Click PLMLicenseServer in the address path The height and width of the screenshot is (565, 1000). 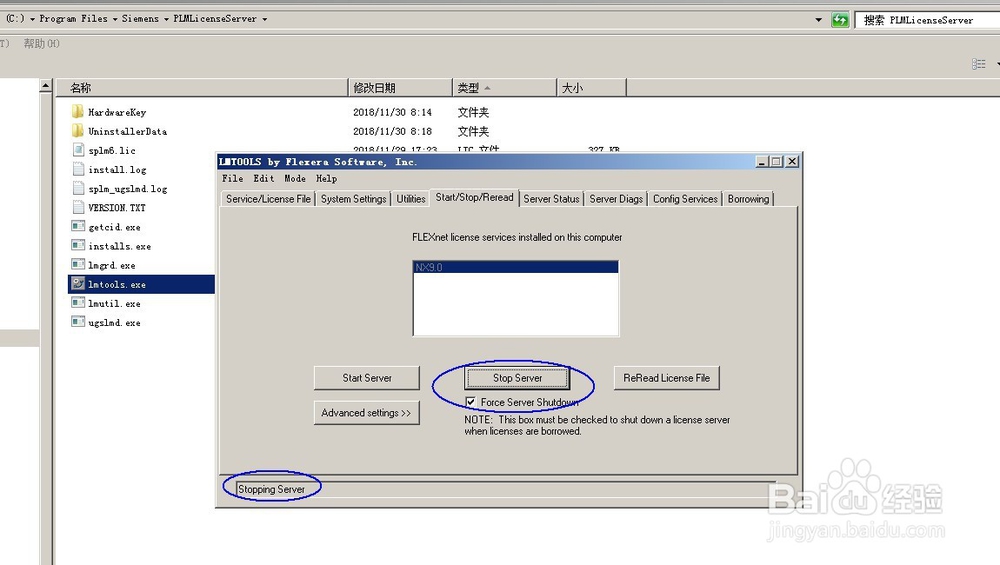[215, 19]
